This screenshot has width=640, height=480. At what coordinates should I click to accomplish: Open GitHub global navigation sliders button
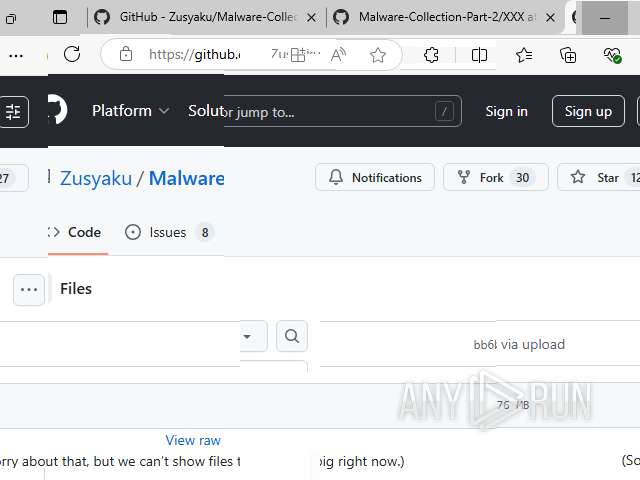[13, 112]
